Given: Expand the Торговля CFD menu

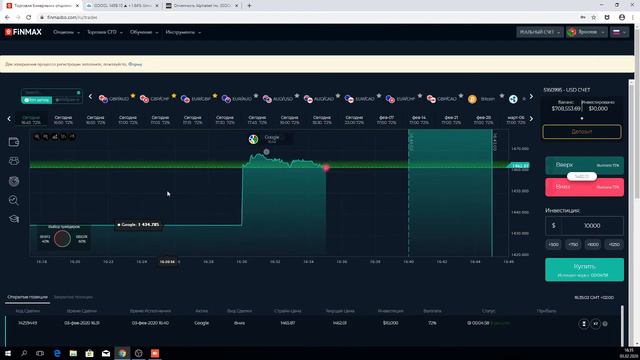Looking at the screenshot, I should click(x=104, y=32).
